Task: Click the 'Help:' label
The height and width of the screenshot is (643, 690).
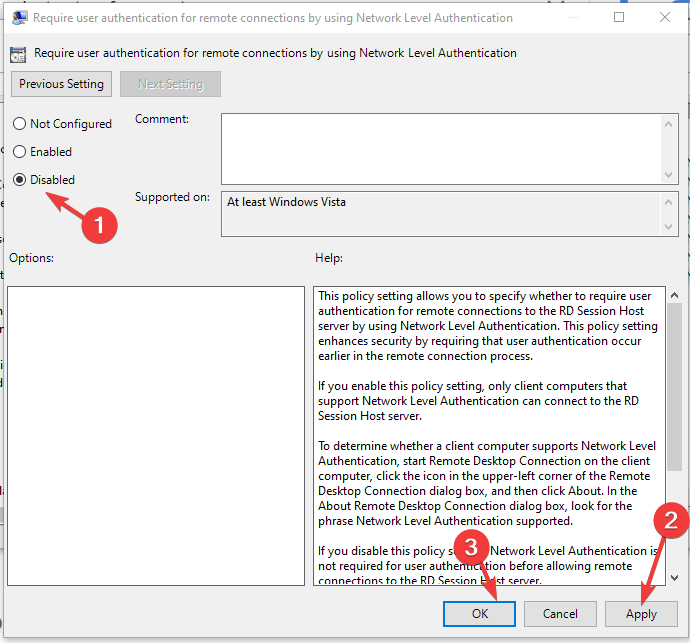Action: [x=329, y=258]
